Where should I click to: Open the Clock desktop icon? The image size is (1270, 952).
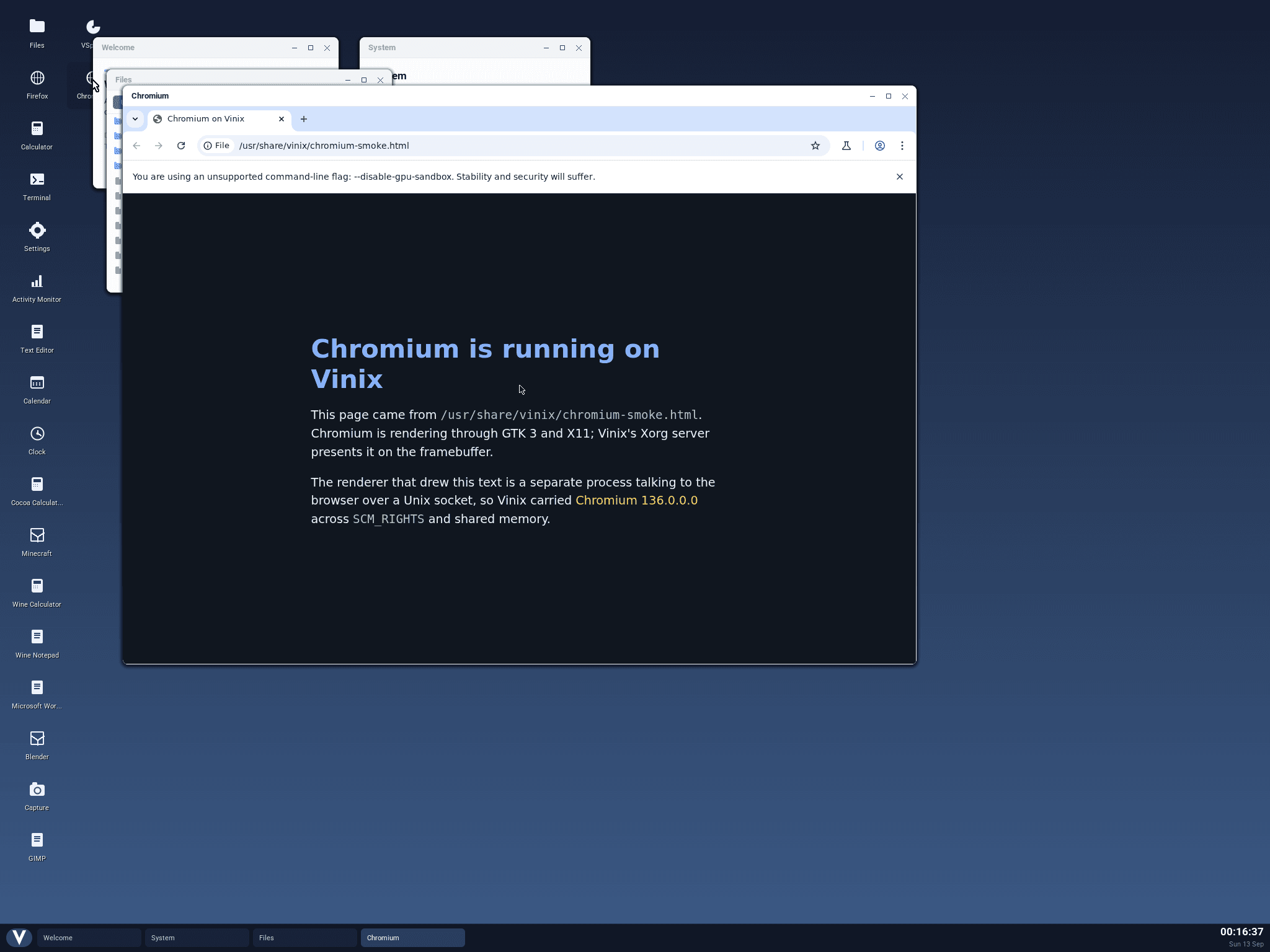(x=37, y=439)
